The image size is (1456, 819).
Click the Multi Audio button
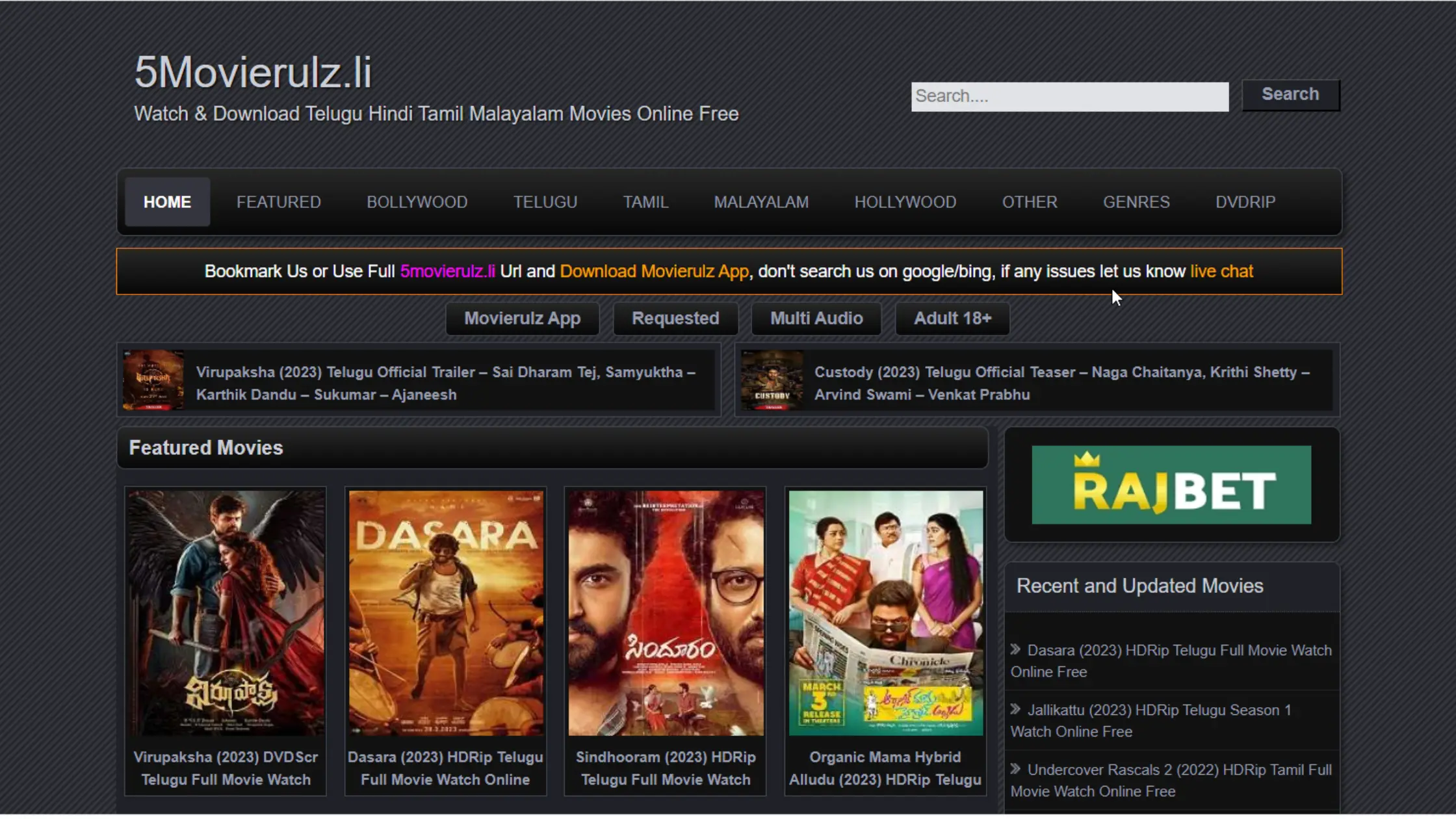(816, 318)
